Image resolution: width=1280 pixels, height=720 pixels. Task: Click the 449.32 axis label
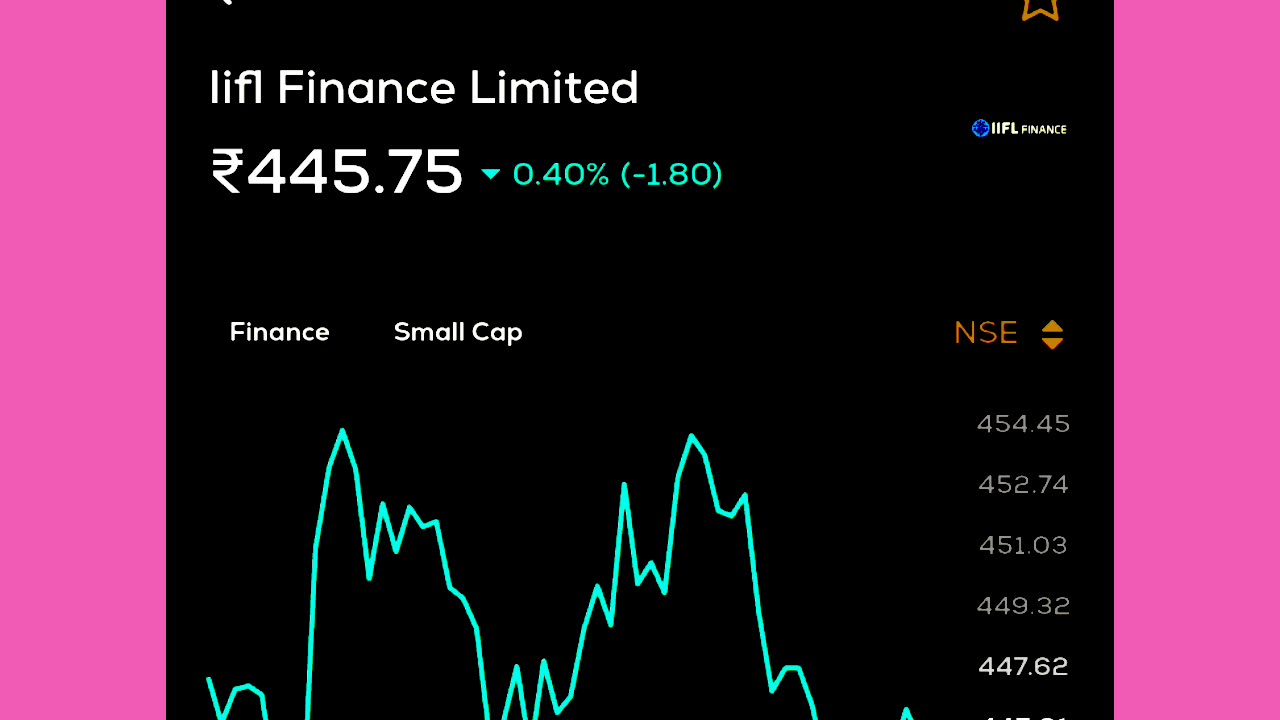[1023, 606]
